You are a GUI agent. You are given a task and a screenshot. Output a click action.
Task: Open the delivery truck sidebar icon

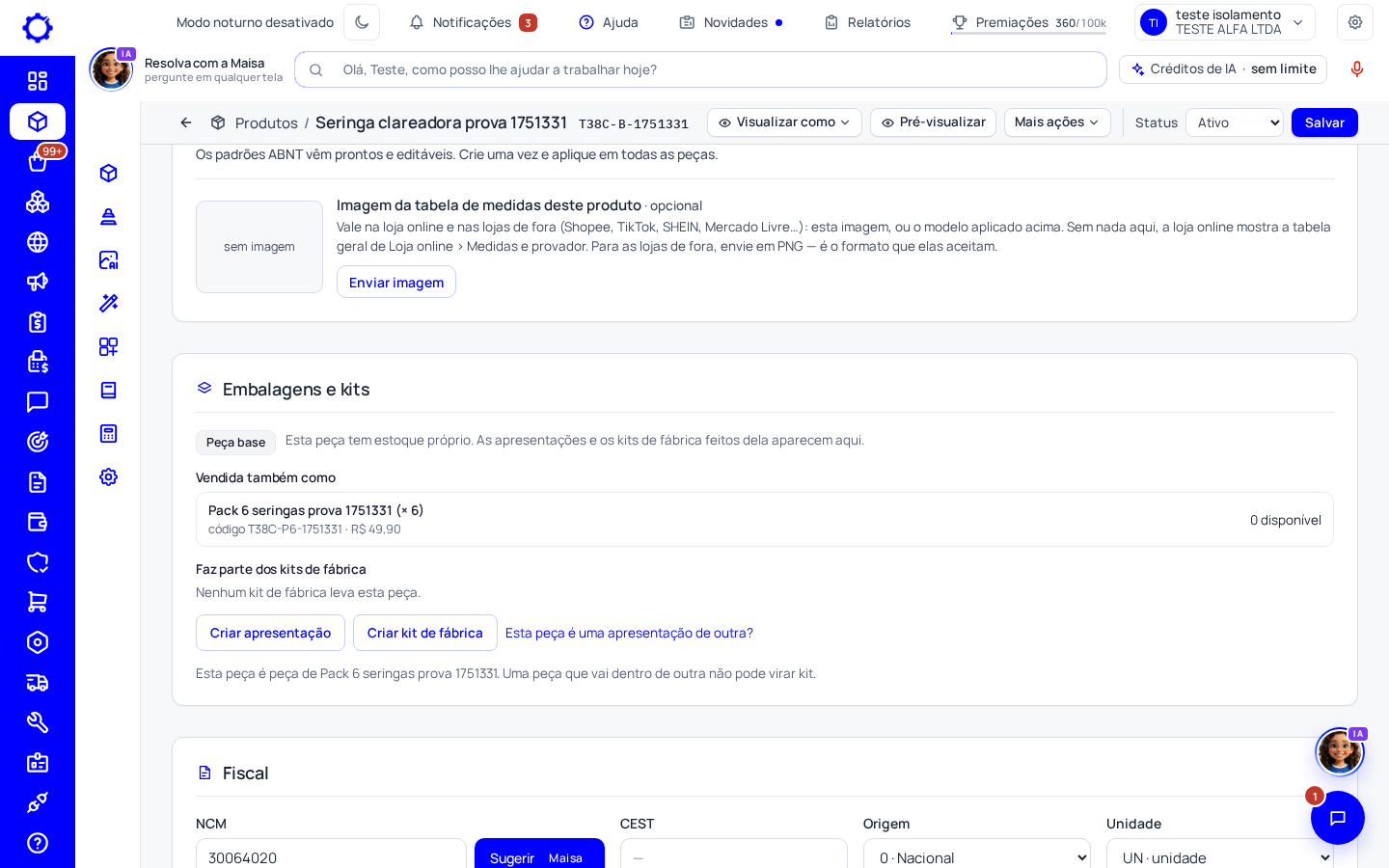[x=38, y=683]
